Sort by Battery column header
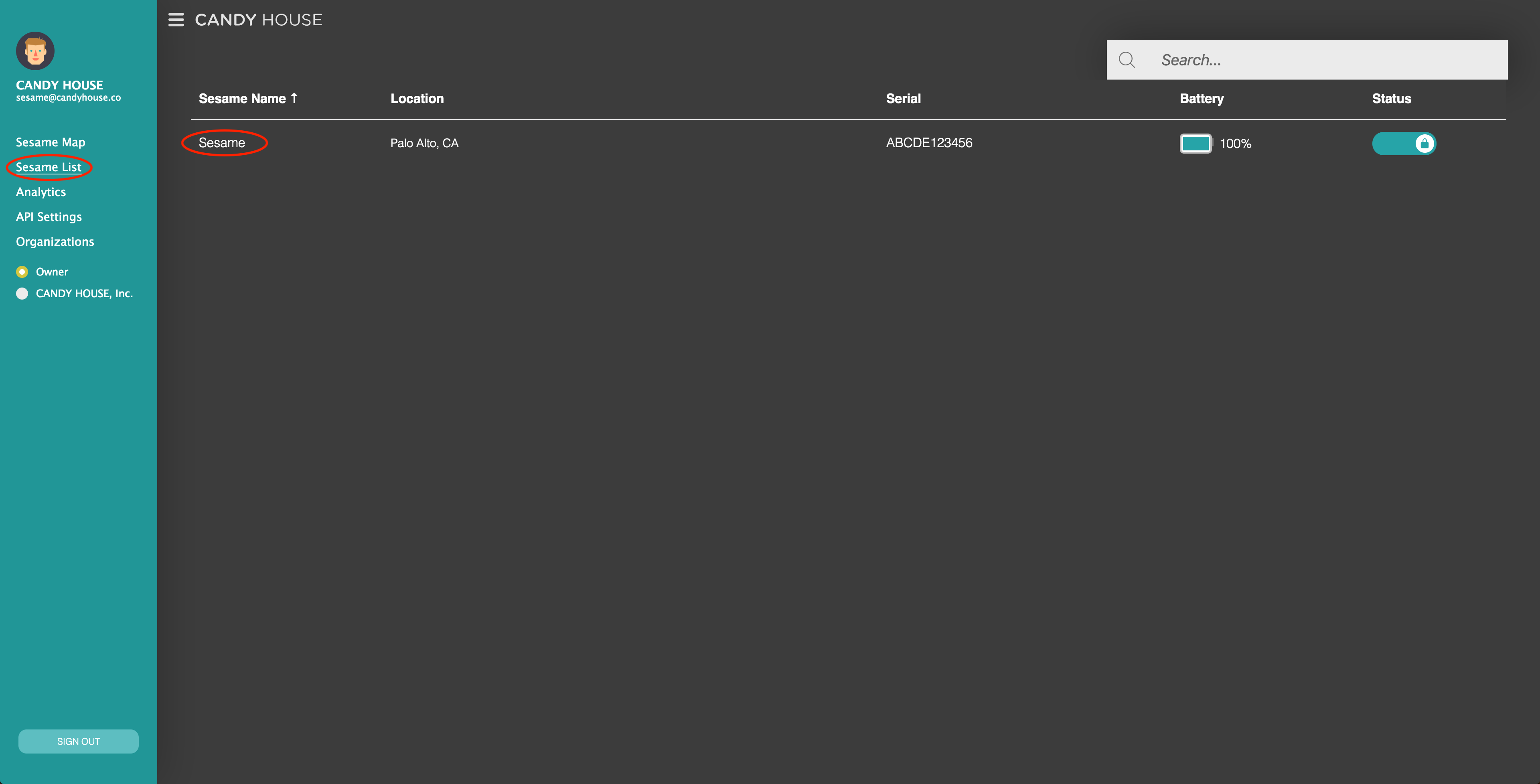 pyautogui.click(x=1202, y=99)
